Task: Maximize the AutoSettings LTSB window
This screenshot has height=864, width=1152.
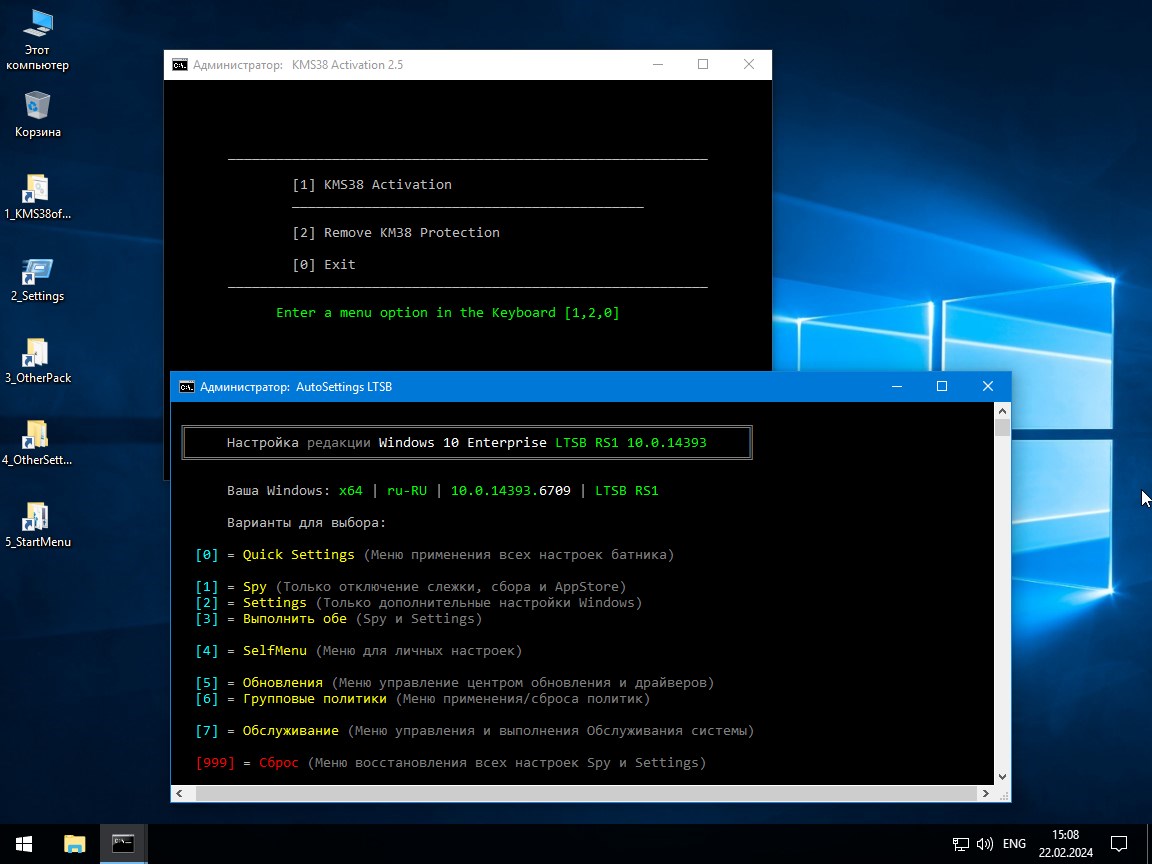Action: click(x=942, y=386)
